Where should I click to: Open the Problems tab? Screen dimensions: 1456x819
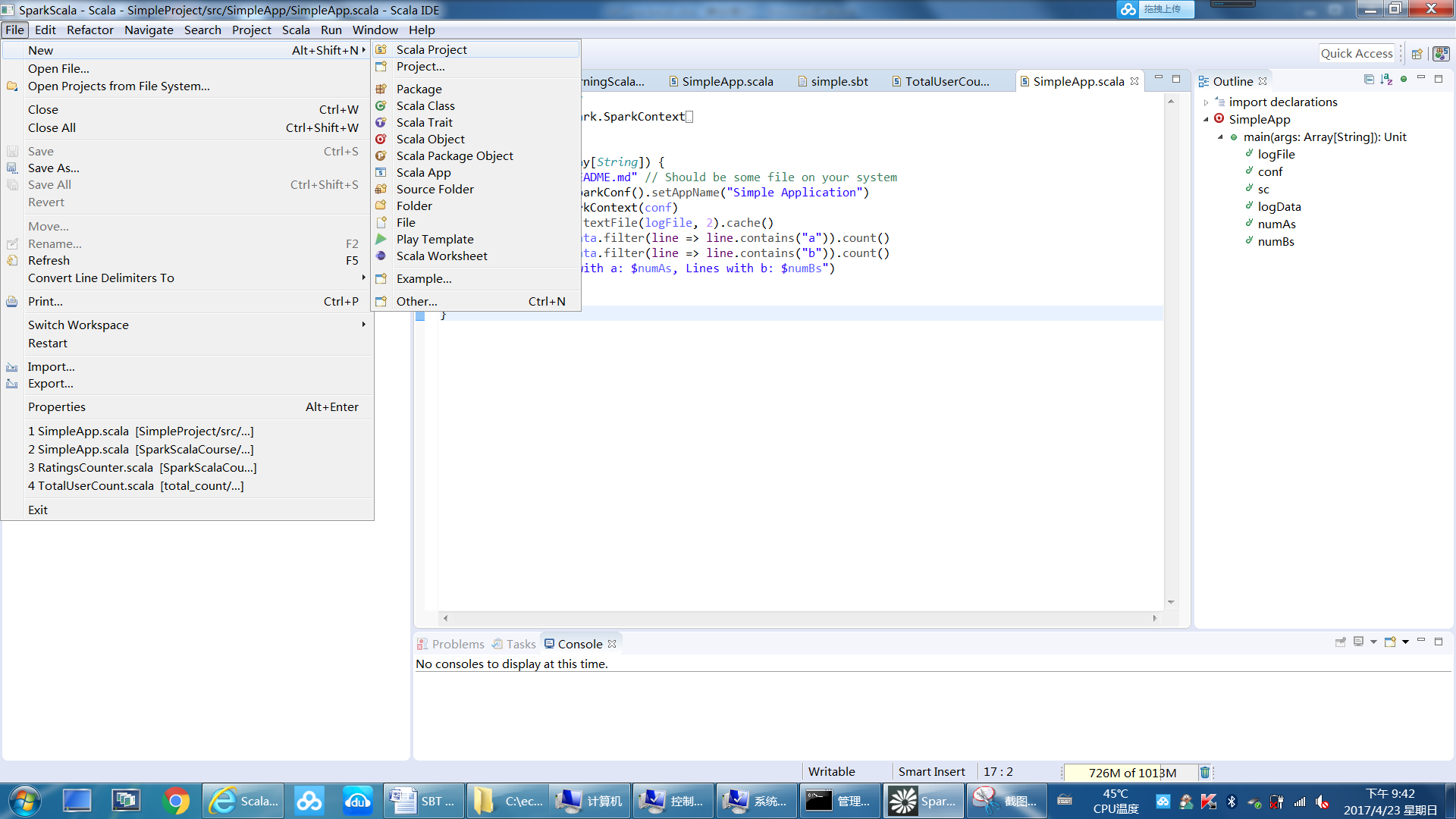pos(450,644)
